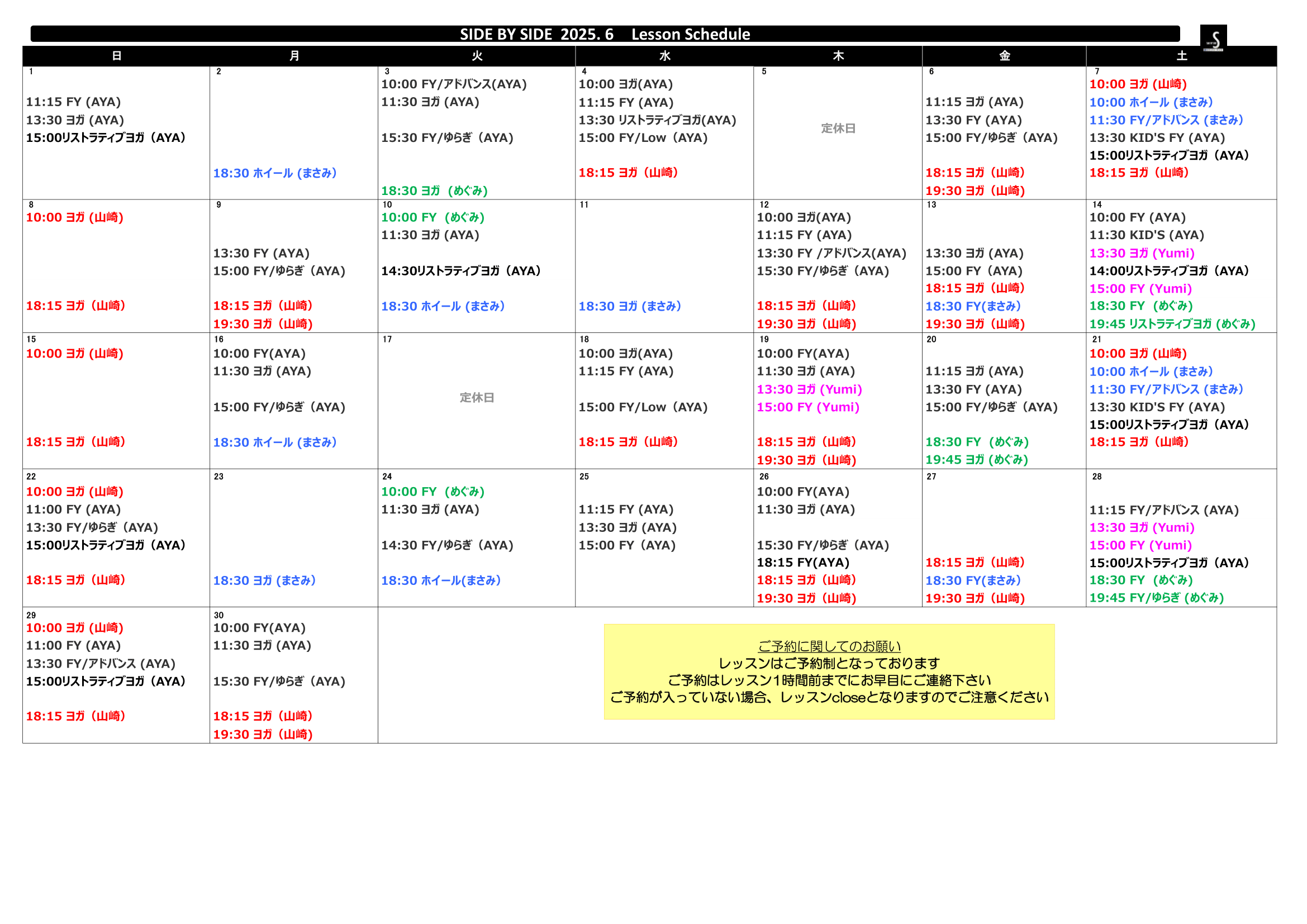The width and height of the screenshot is (1307, 924).
Task: Select the 'レッスンはご予約制となっております' notice line
Action: click(829, 664)
